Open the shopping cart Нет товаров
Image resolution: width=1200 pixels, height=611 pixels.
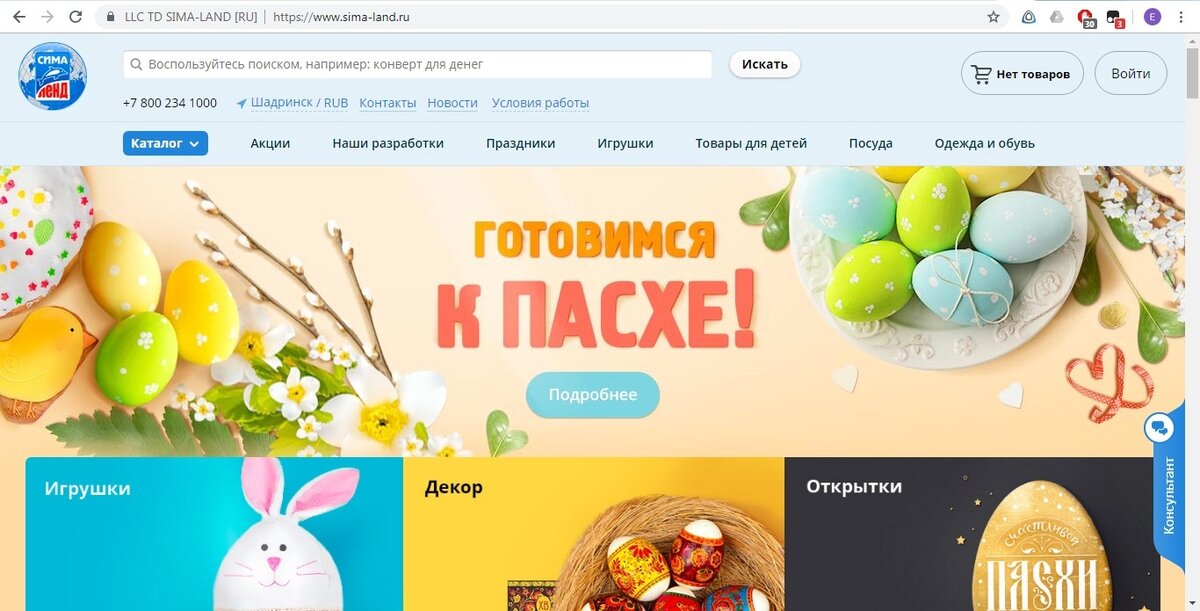(x=1022, y=74)
